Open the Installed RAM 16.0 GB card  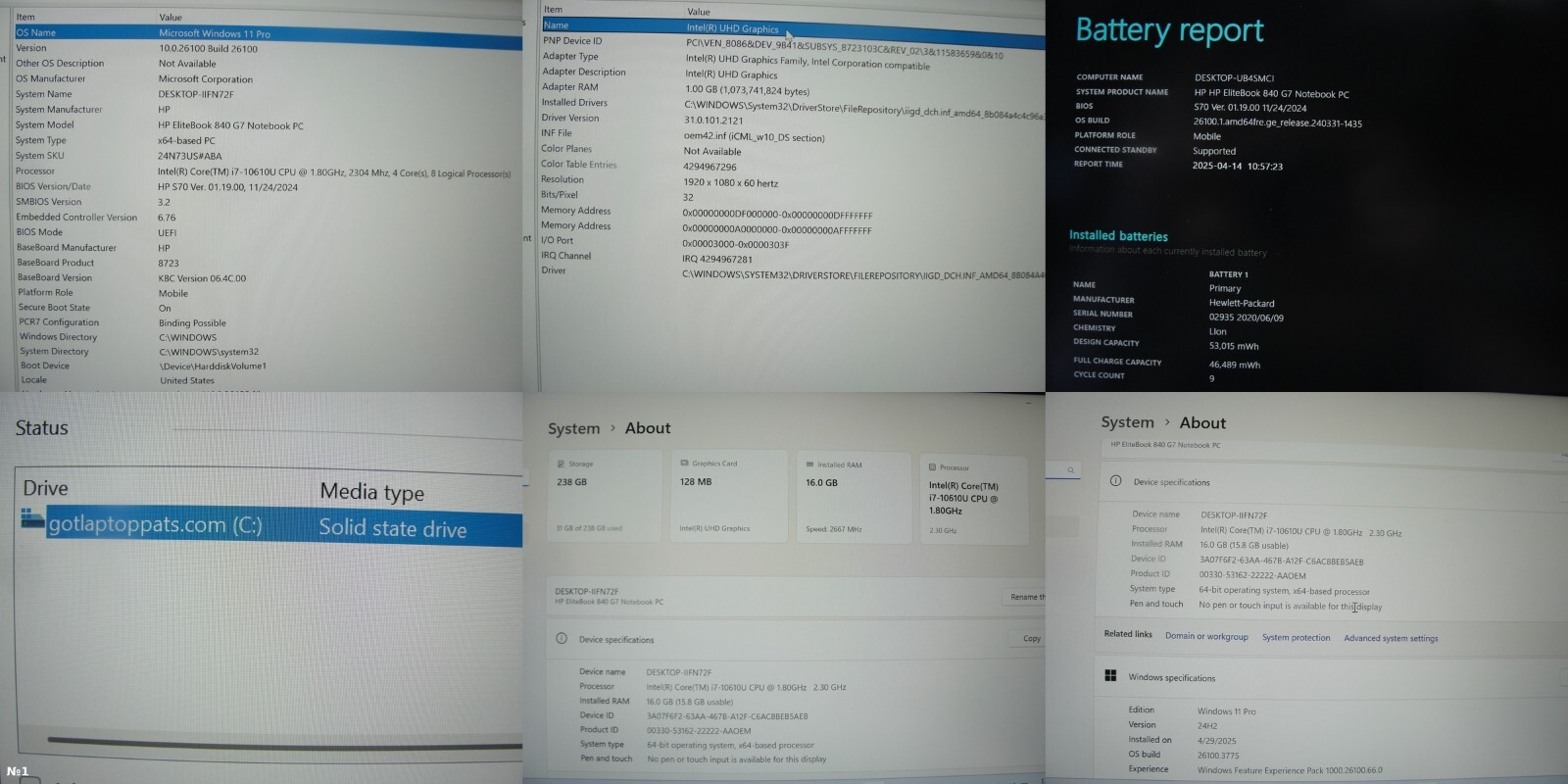pos(854,498)
